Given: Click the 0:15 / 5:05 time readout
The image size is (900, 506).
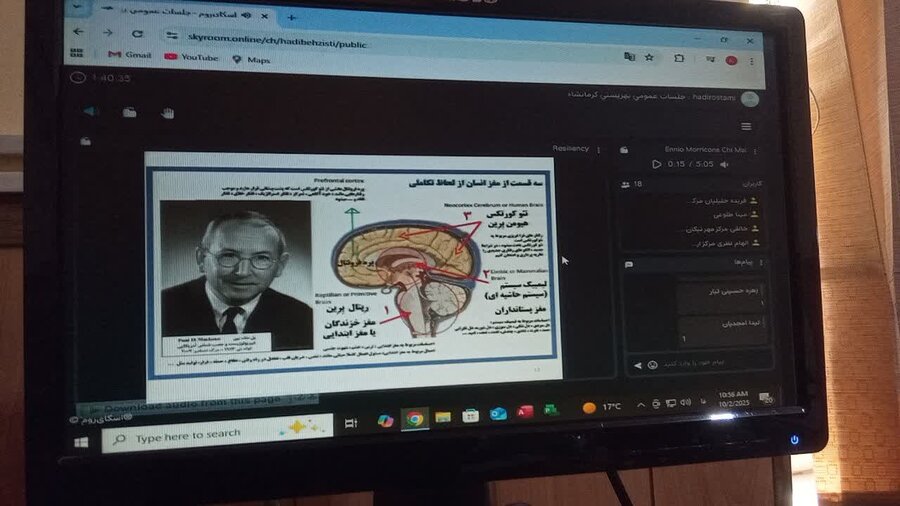Looking at the screenshot, I should (690, 164).
